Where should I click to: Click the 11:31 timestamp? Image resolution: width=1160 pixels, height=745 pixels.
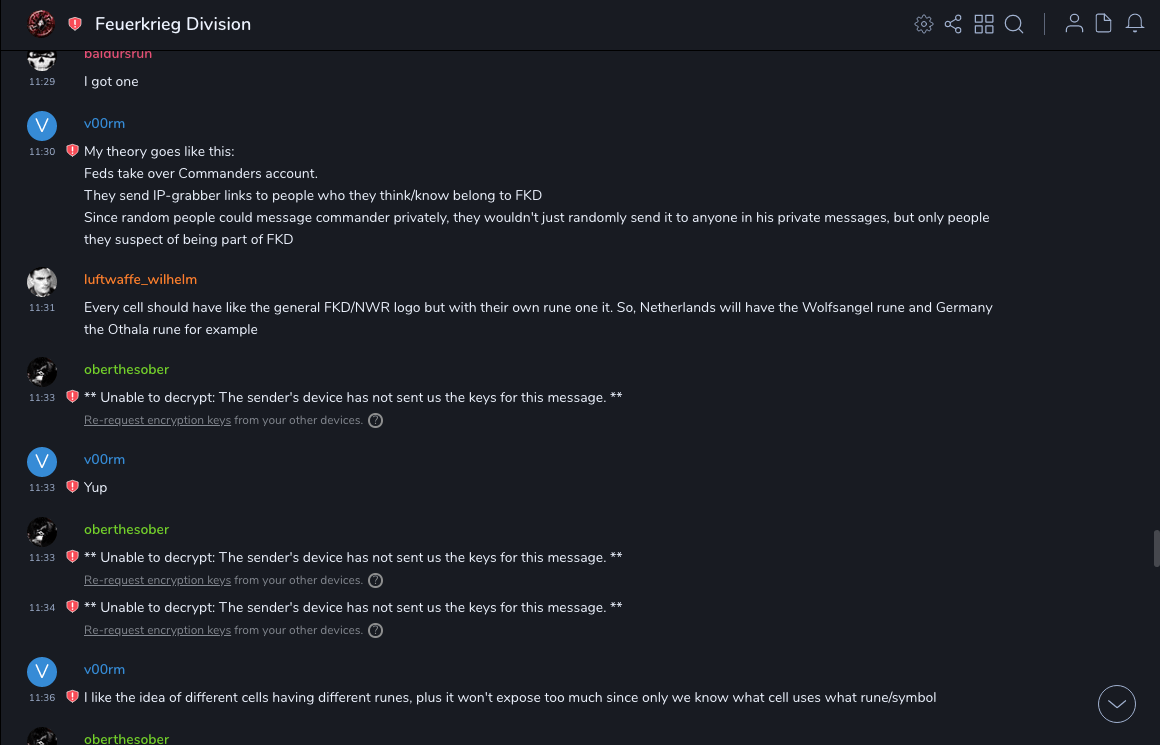tap(42, 308)
